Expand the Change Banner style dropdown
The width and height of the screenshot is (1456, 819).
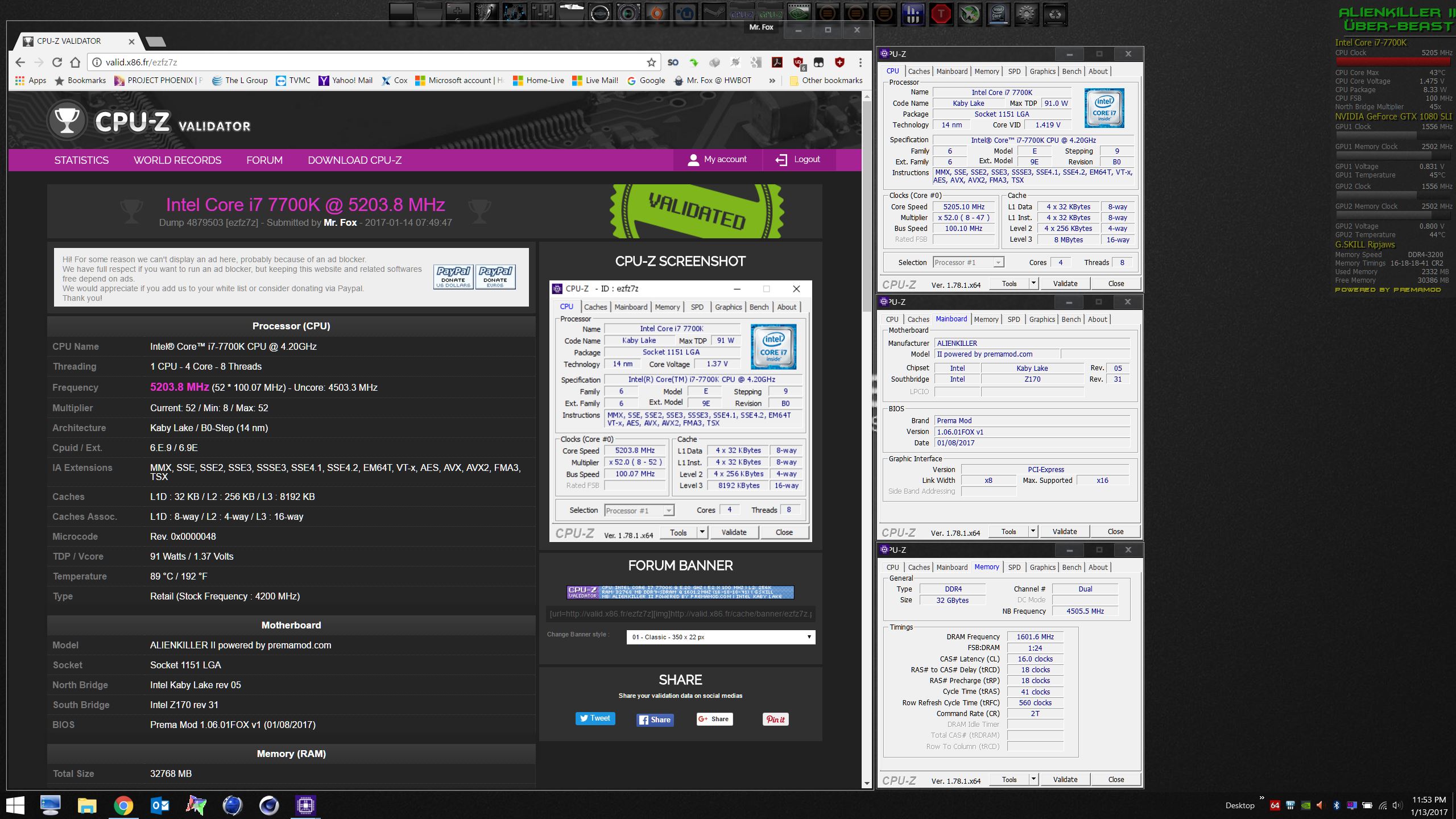721,637
